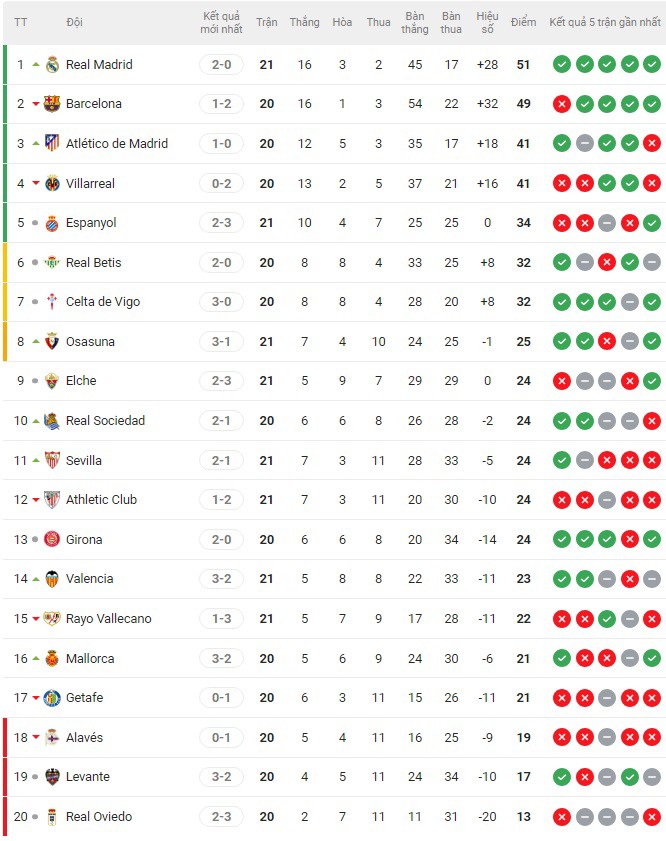Click the red loss icon in Barcelona's recent results
The width and height of the screenshot is (666, 841).
tap(561, 104)
